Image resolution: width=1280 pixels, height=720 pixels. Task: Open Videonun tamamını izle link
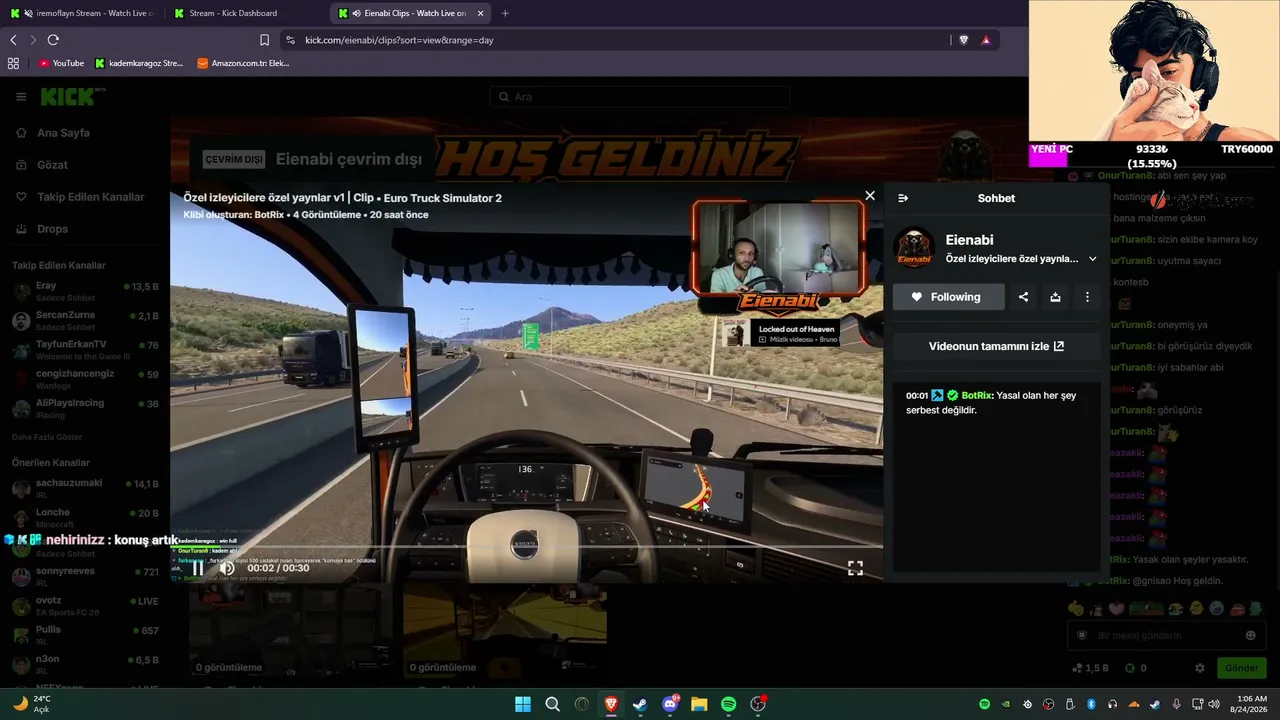pos(996,346)
